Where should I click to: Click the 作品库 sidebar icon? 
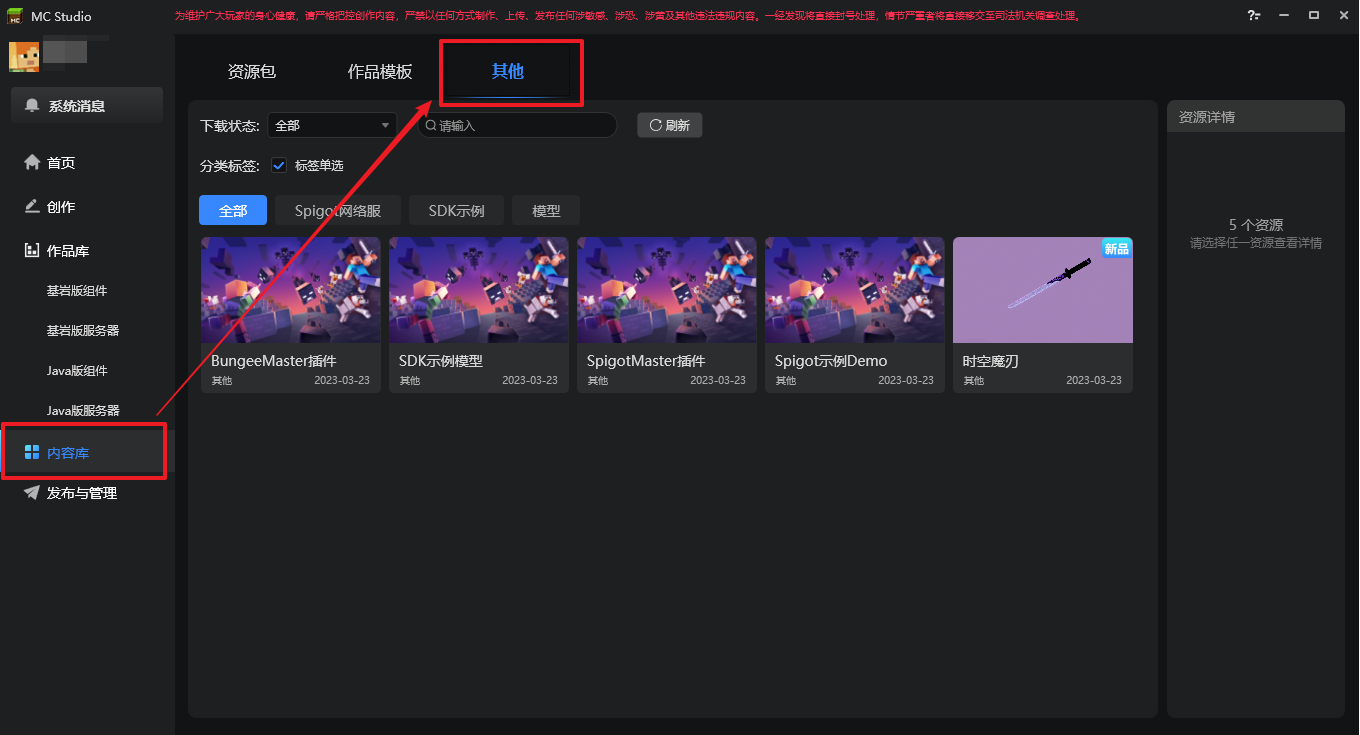point(32,250)
